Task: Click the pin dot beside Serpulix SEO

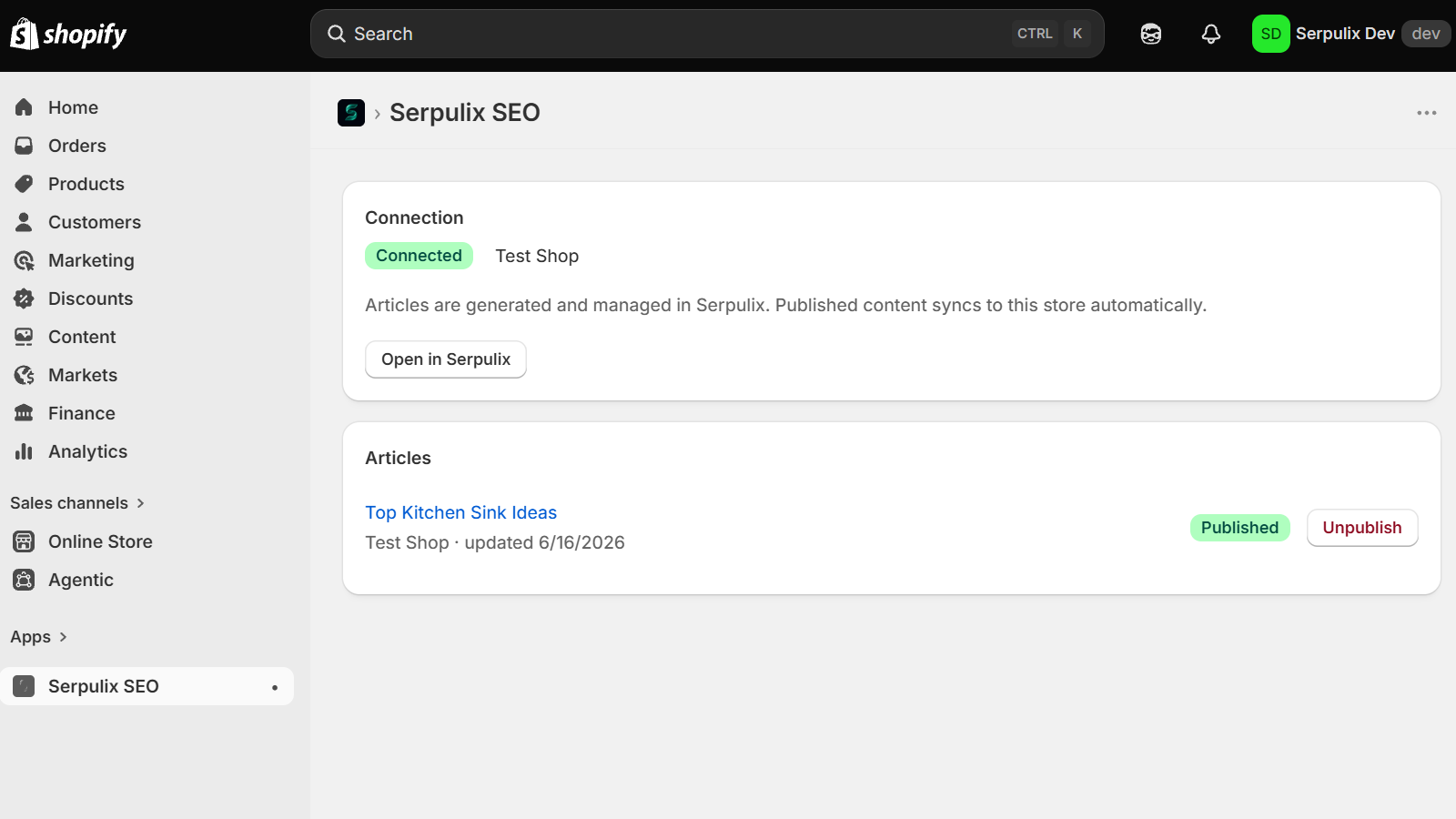Action: [x=275, y=687]
